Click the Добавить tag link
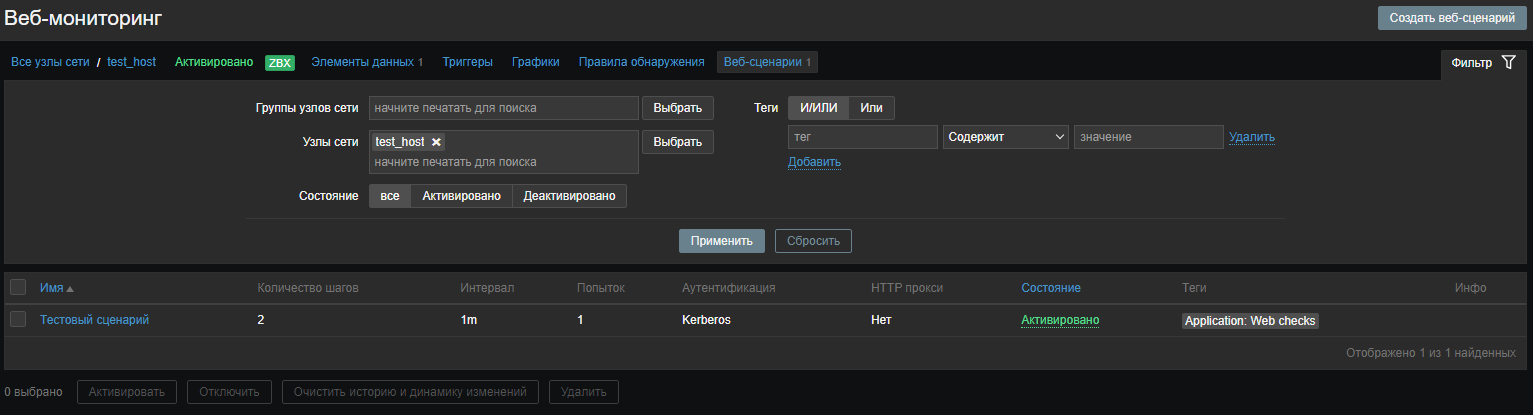 [814, 162]
